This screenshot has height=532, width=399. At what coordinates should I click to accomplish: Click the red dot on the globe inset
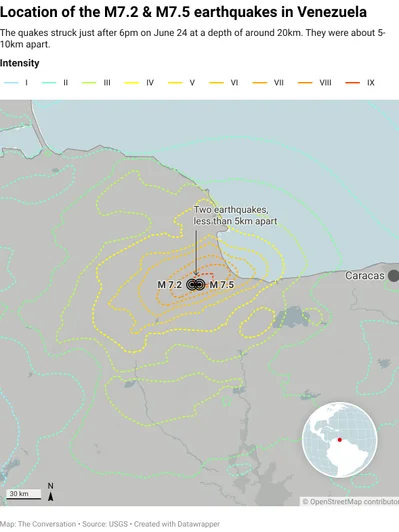tap(340, 440)
